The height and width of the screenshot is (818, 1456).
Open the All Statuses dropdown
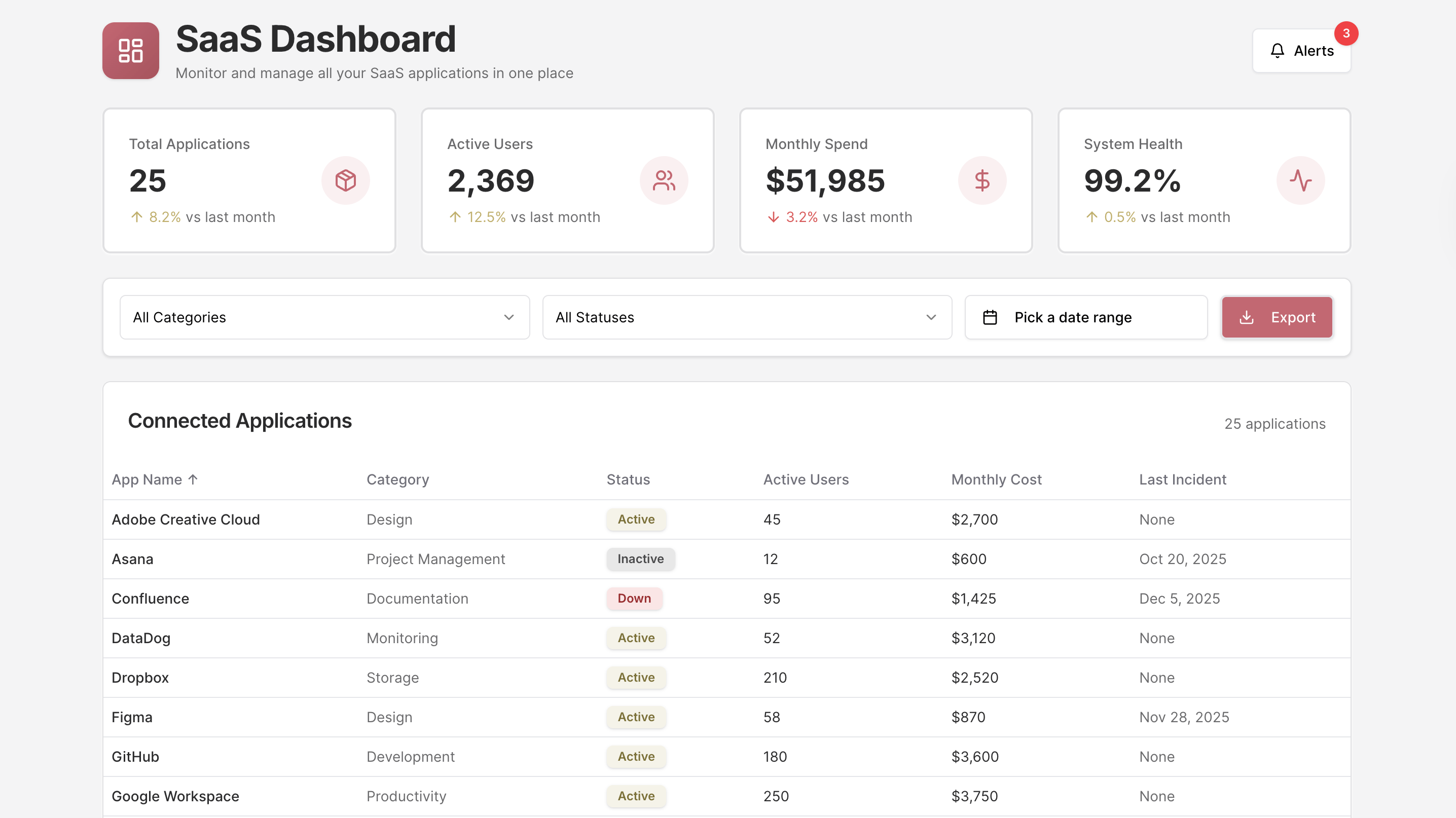[x=747, y=317]
